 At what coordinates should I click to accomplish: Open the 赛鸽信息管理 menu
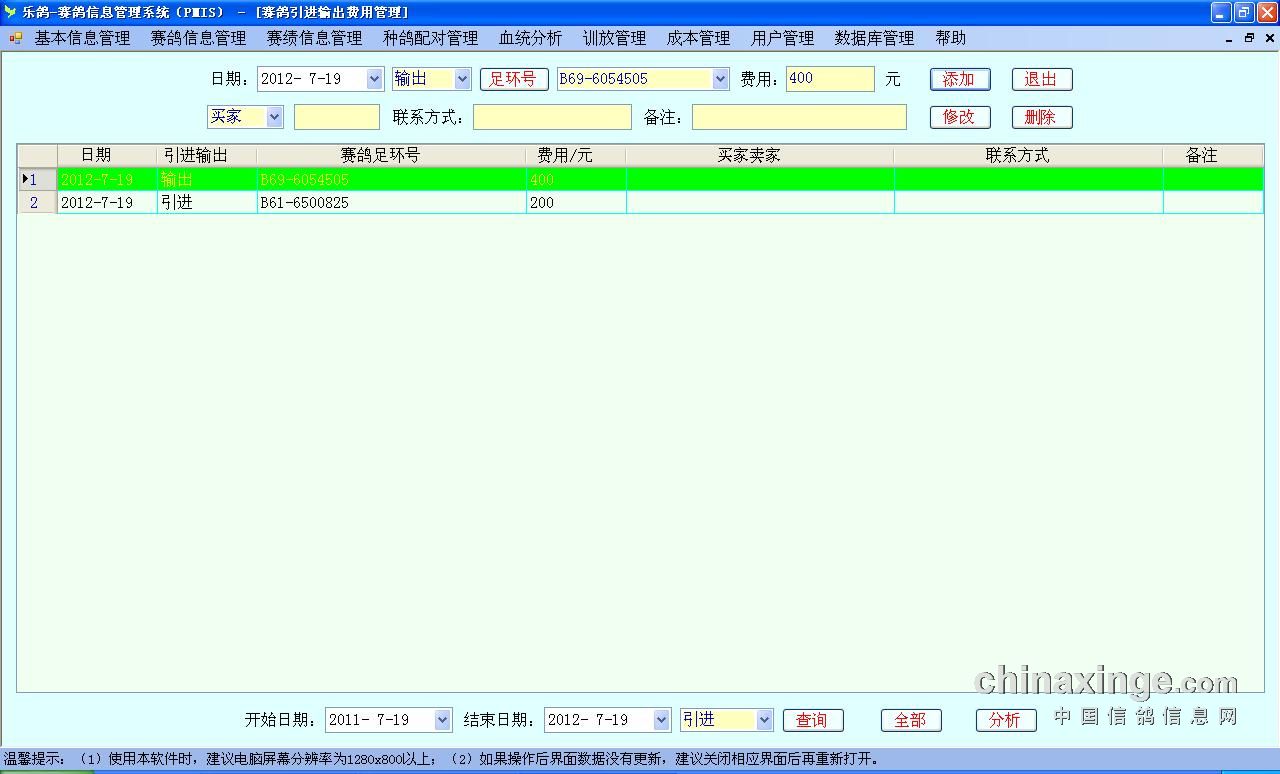click(198, 38)
